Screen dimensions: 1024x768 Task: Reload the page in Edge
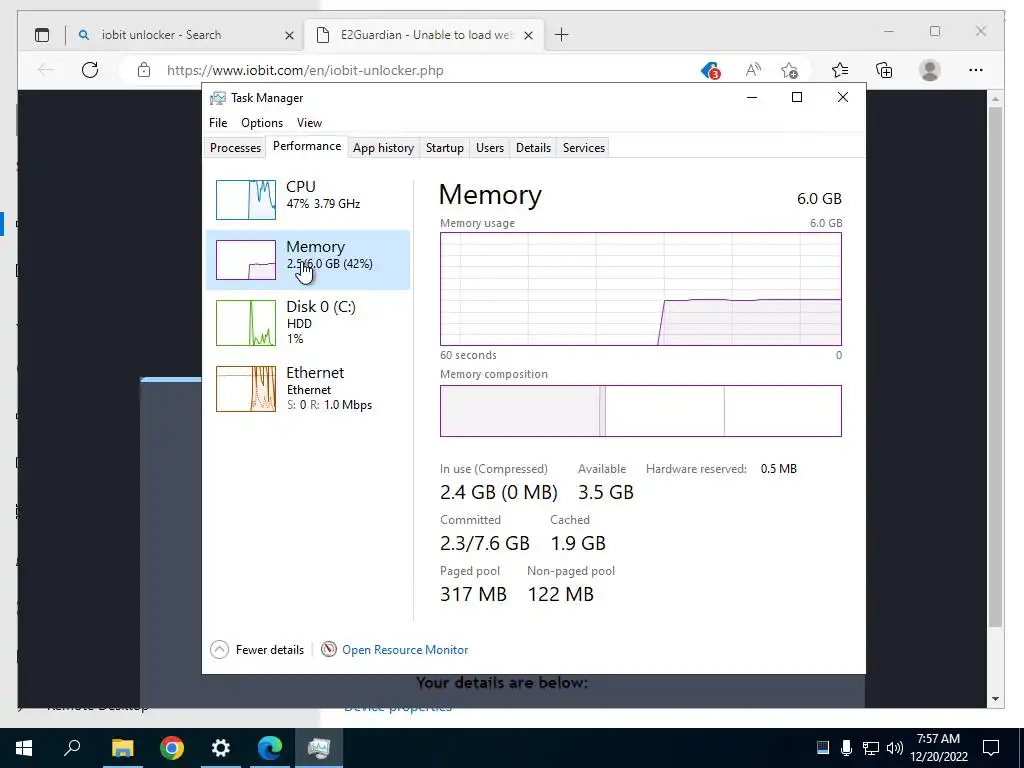[90, 70]
